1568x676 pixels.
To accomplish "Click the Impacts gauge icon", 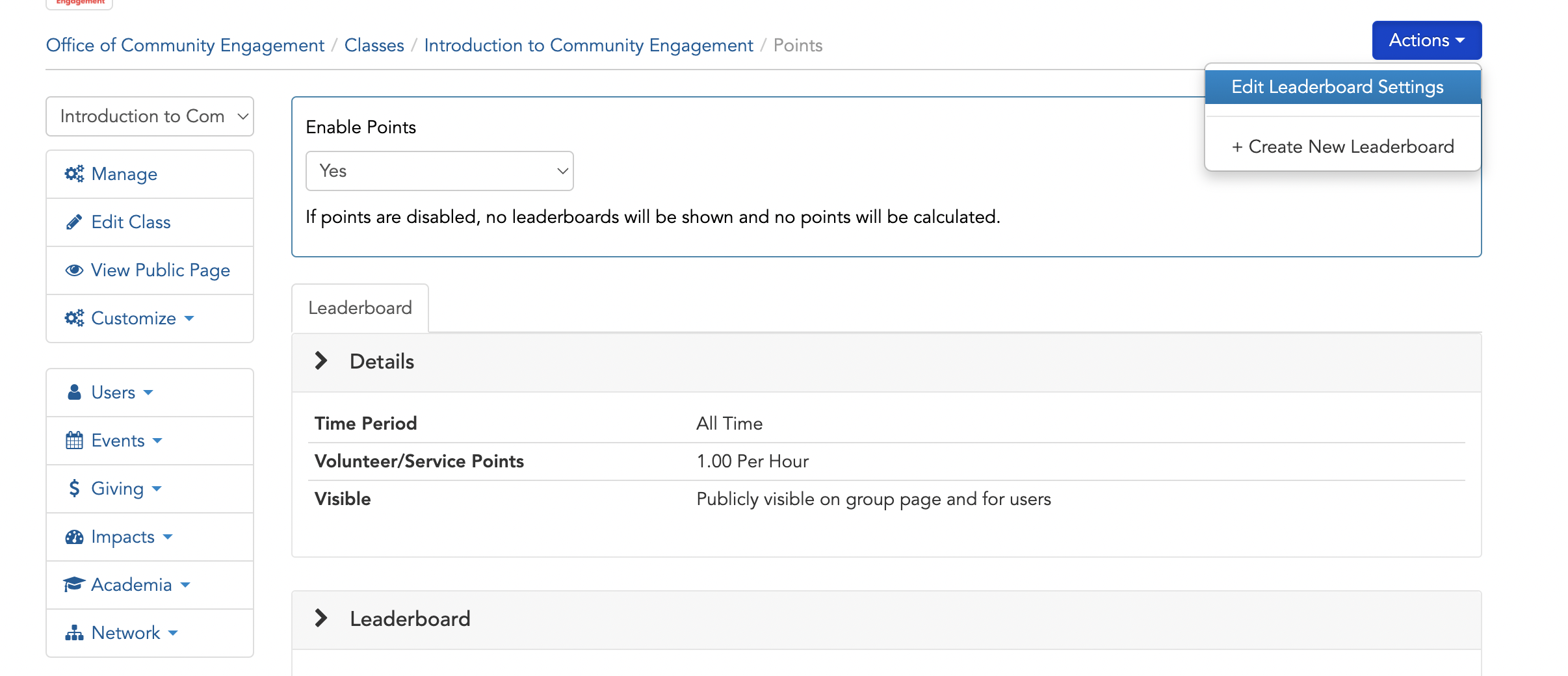I will [x=74, y=536].
